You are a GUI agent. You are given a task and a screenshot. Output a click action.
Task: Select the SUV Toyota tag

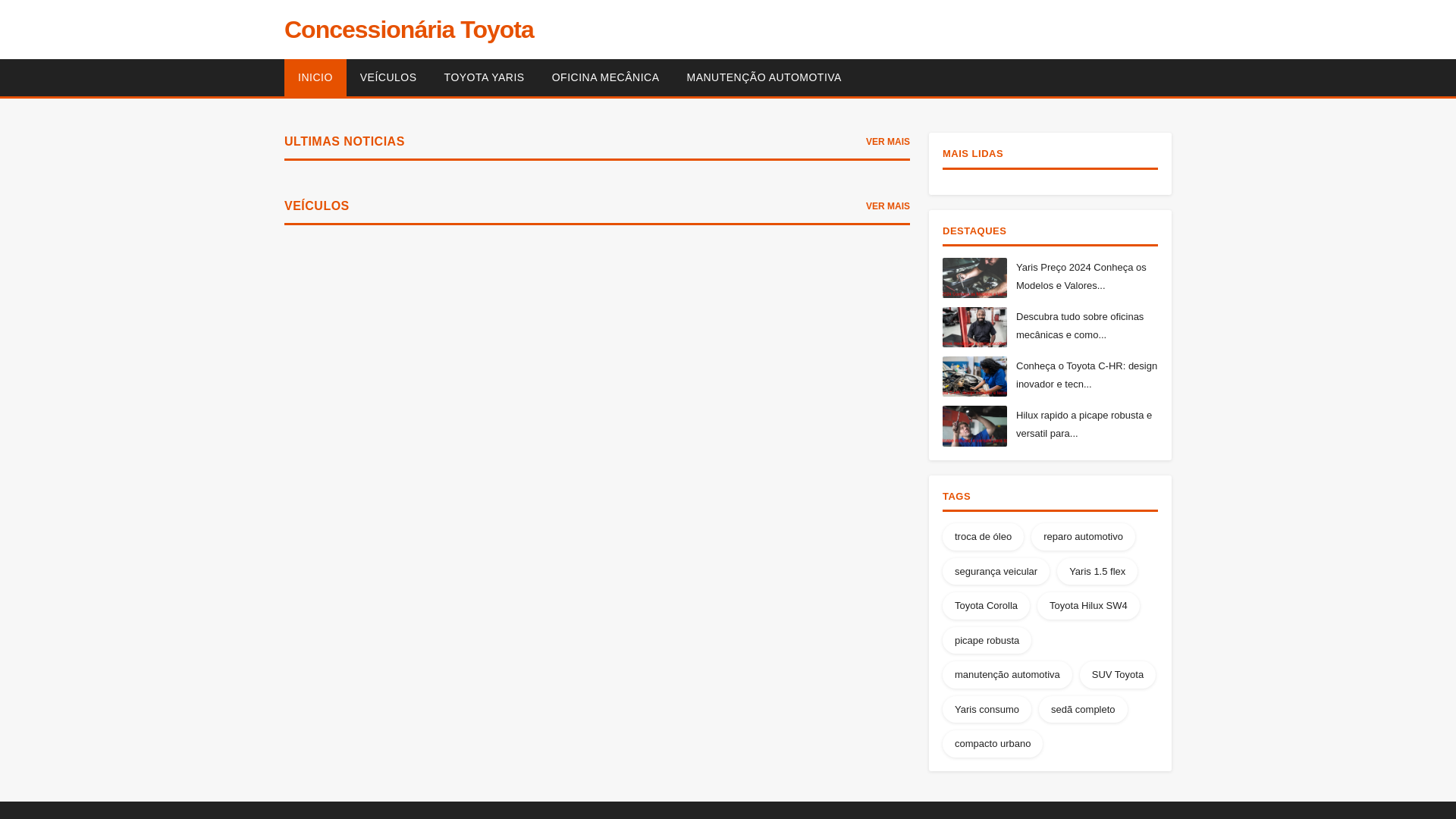click(1118, 675)
